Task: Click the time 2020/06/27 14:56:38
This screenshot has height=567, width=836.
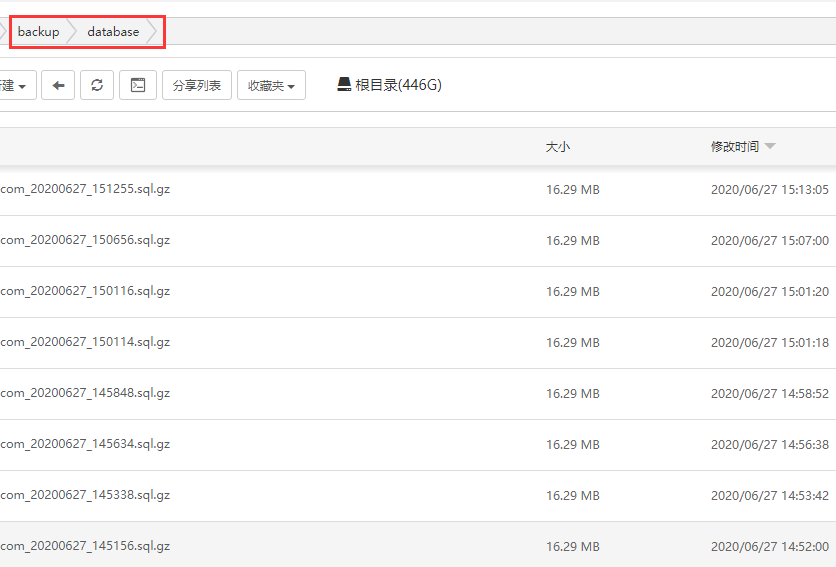Action: point(770,444)
